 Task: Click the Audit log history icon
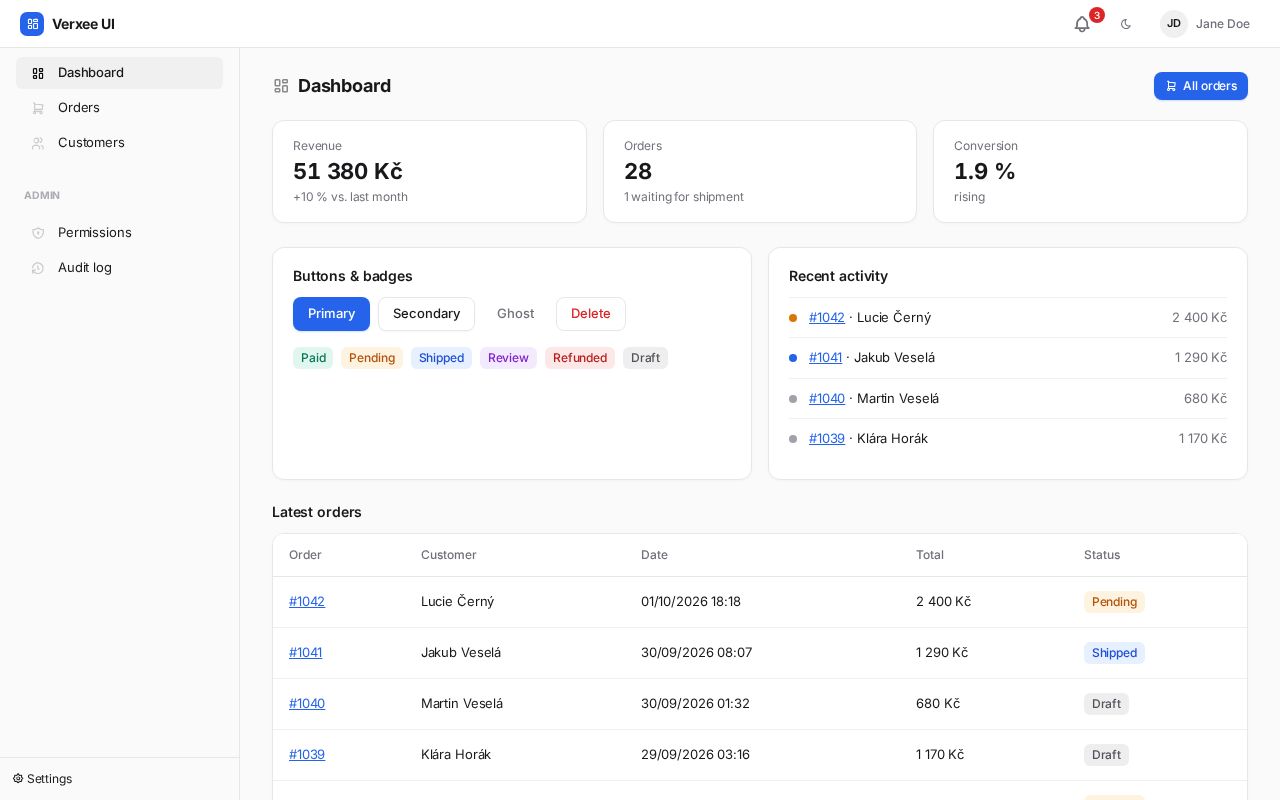point(38,268)
